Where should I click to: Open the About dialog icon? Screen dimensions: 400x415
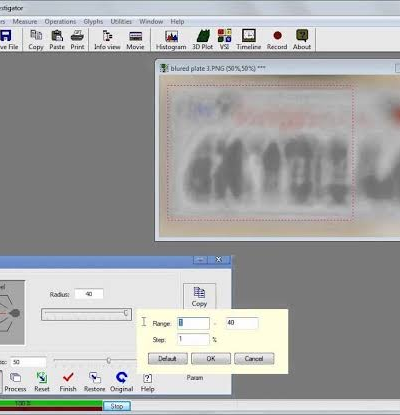pyautogui.click(x=302, y=39)
